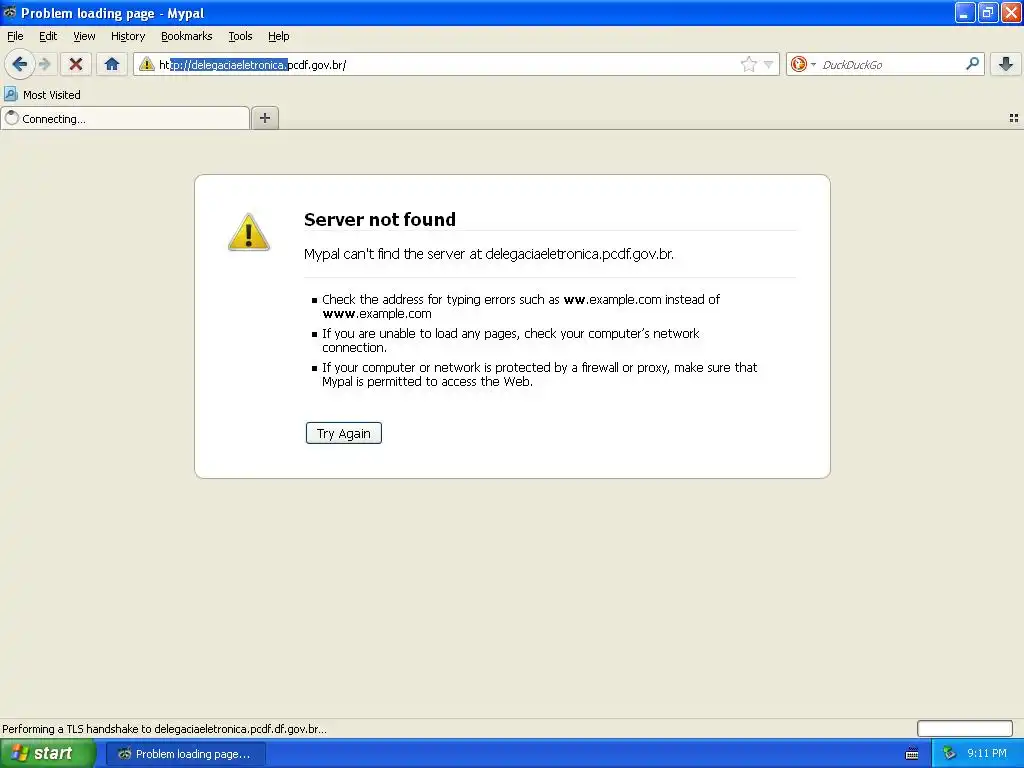Click the empty progress box in status bar

[x=965, y=728]
